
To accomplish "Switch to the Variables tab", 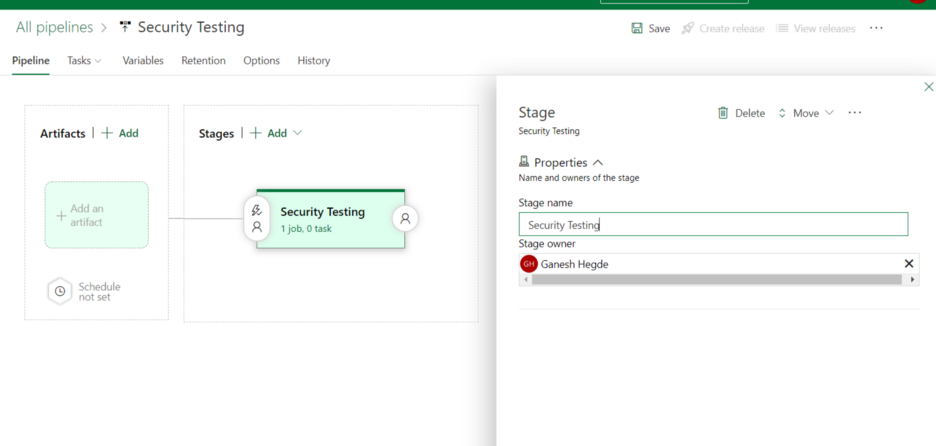I will (143, 61).
